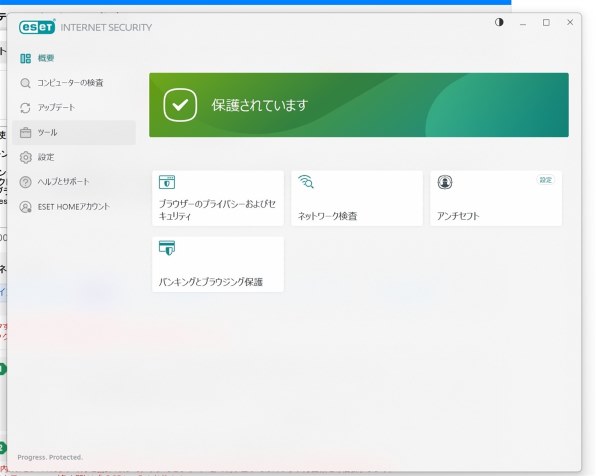Open ヘルプとサポート in sidebar
596x476 pixels.
coord(74,182)
